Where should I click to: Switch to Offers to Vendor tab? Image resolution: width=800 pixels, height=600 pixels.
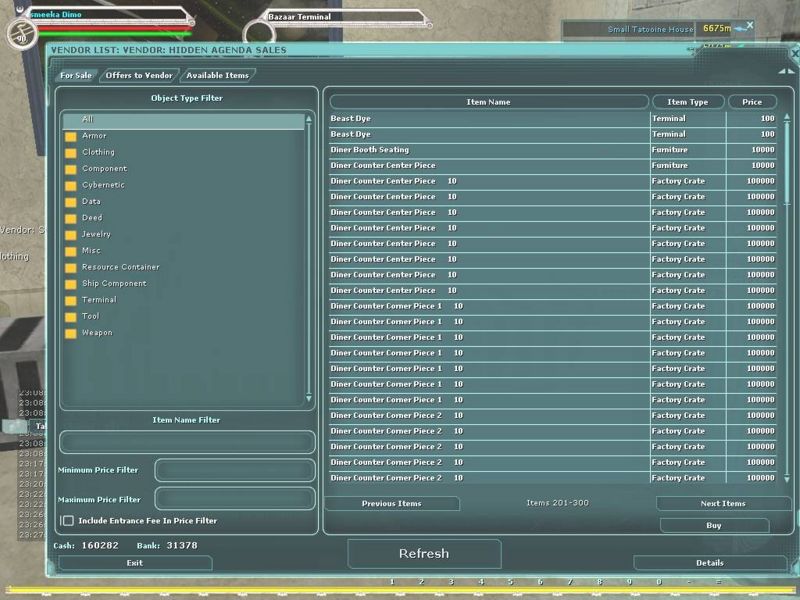(139, 75)
